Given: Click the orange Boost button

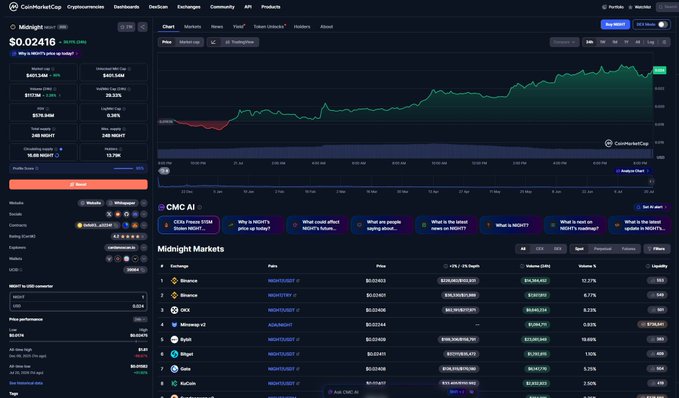Looking at the screenshot, I should 78,184.
